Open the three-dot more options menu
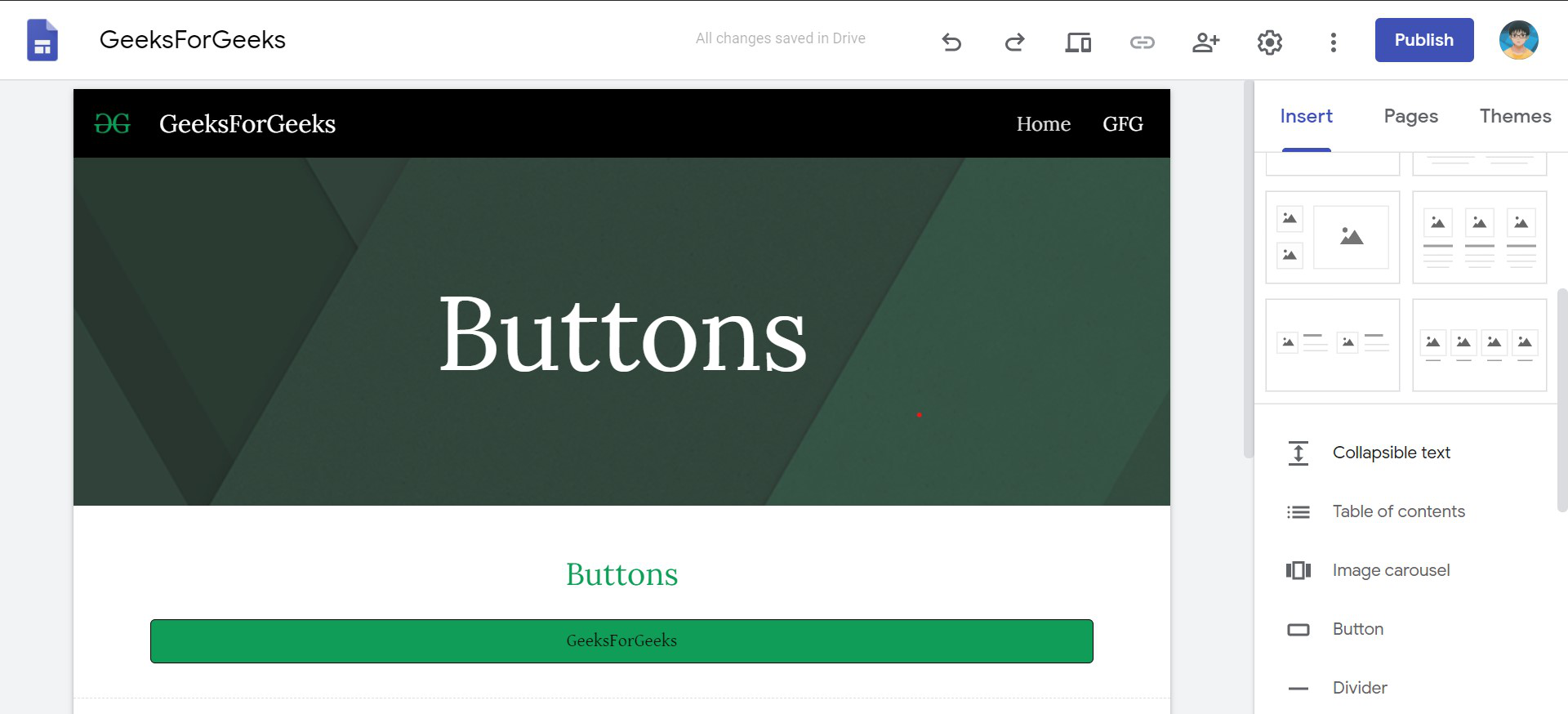 [1333, 42]
